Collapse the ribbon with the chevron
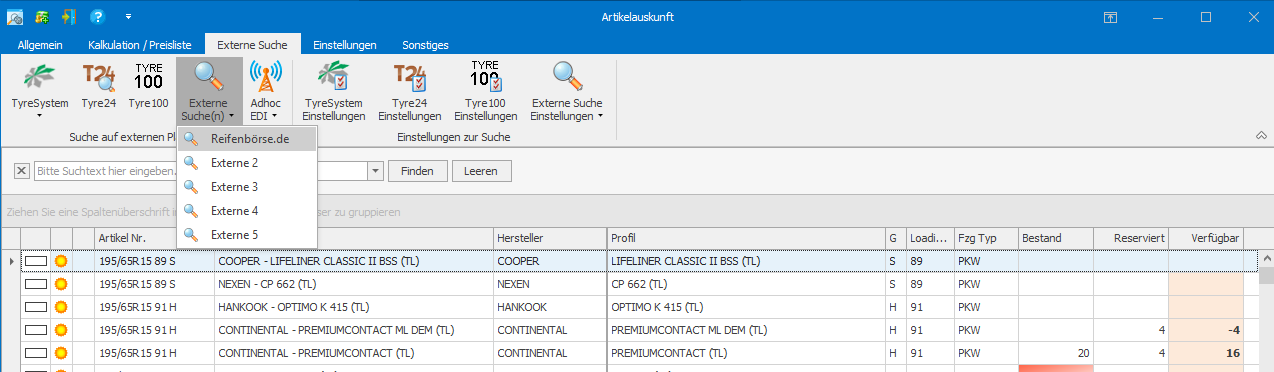 pos(1260,135)
